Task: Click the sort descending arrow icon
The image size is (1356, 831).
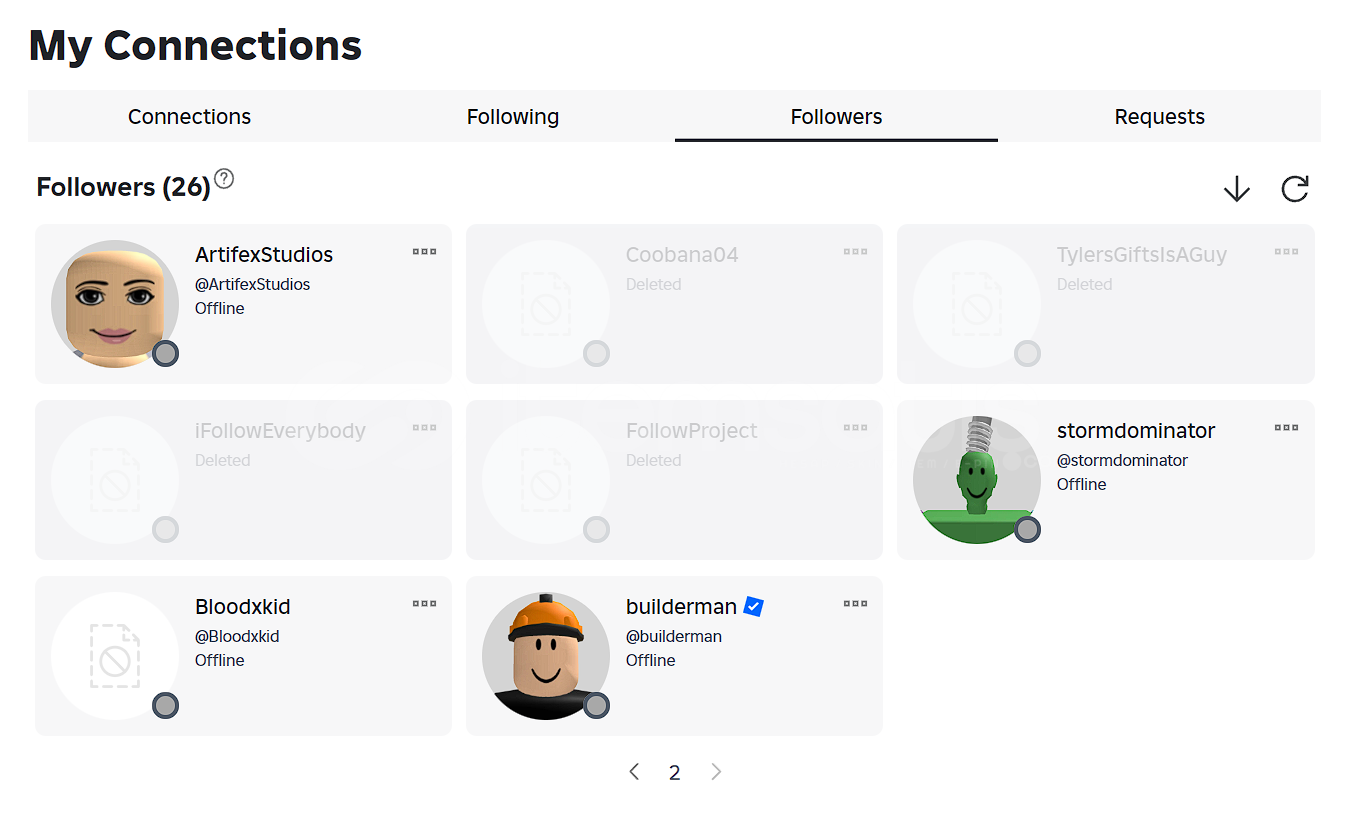Action: pyautogui.click(x=1237, y=189)
